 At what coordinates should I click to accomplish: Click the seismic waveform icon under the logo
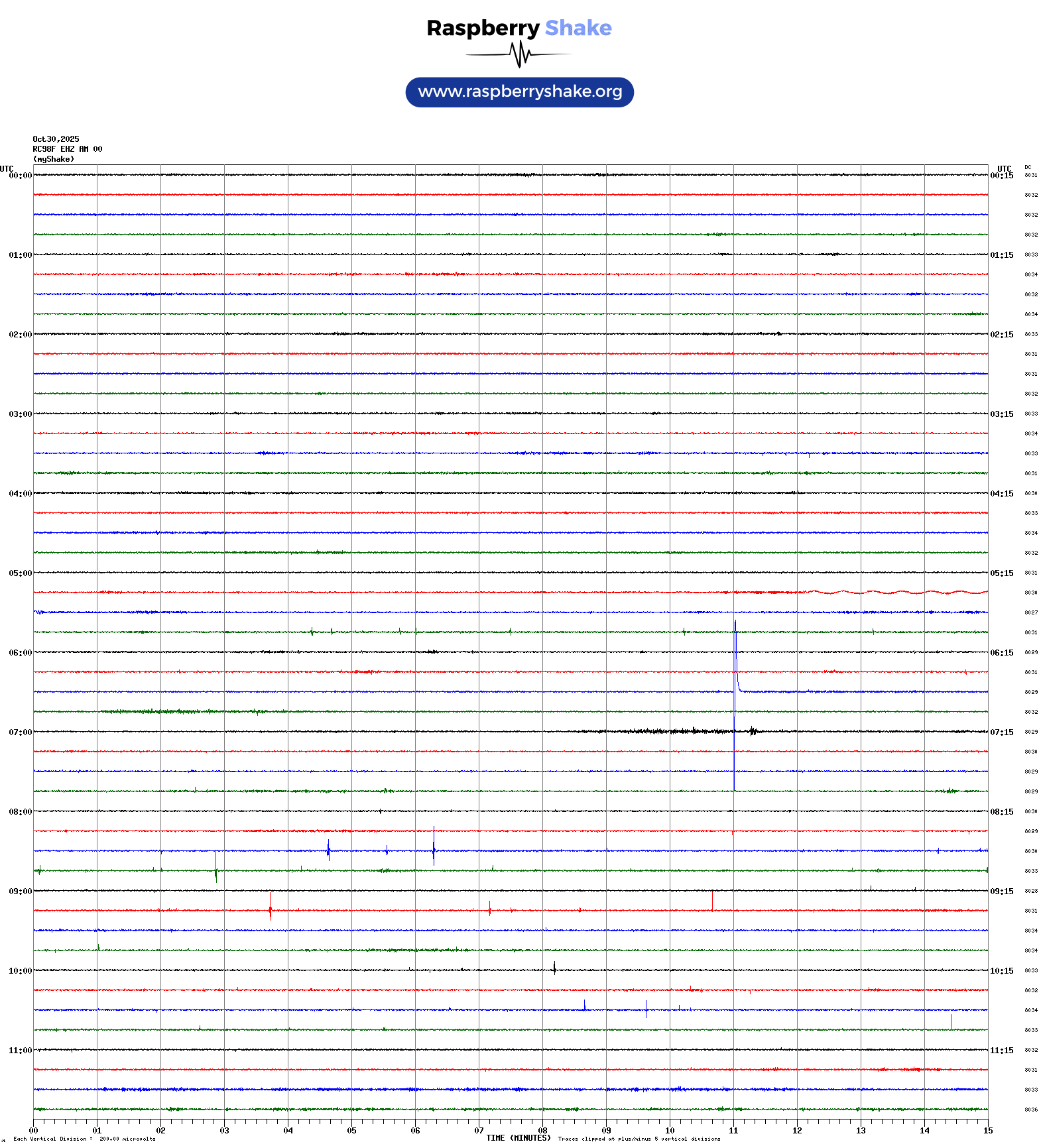519,54
